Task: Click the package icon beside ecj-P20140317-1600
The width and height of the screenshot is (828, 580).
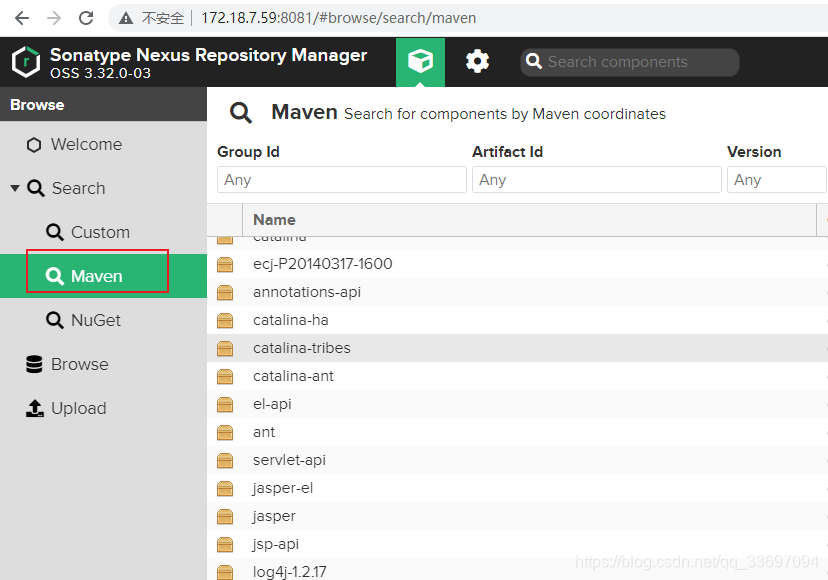Action: pyautogui.click(x=225, y=264)
